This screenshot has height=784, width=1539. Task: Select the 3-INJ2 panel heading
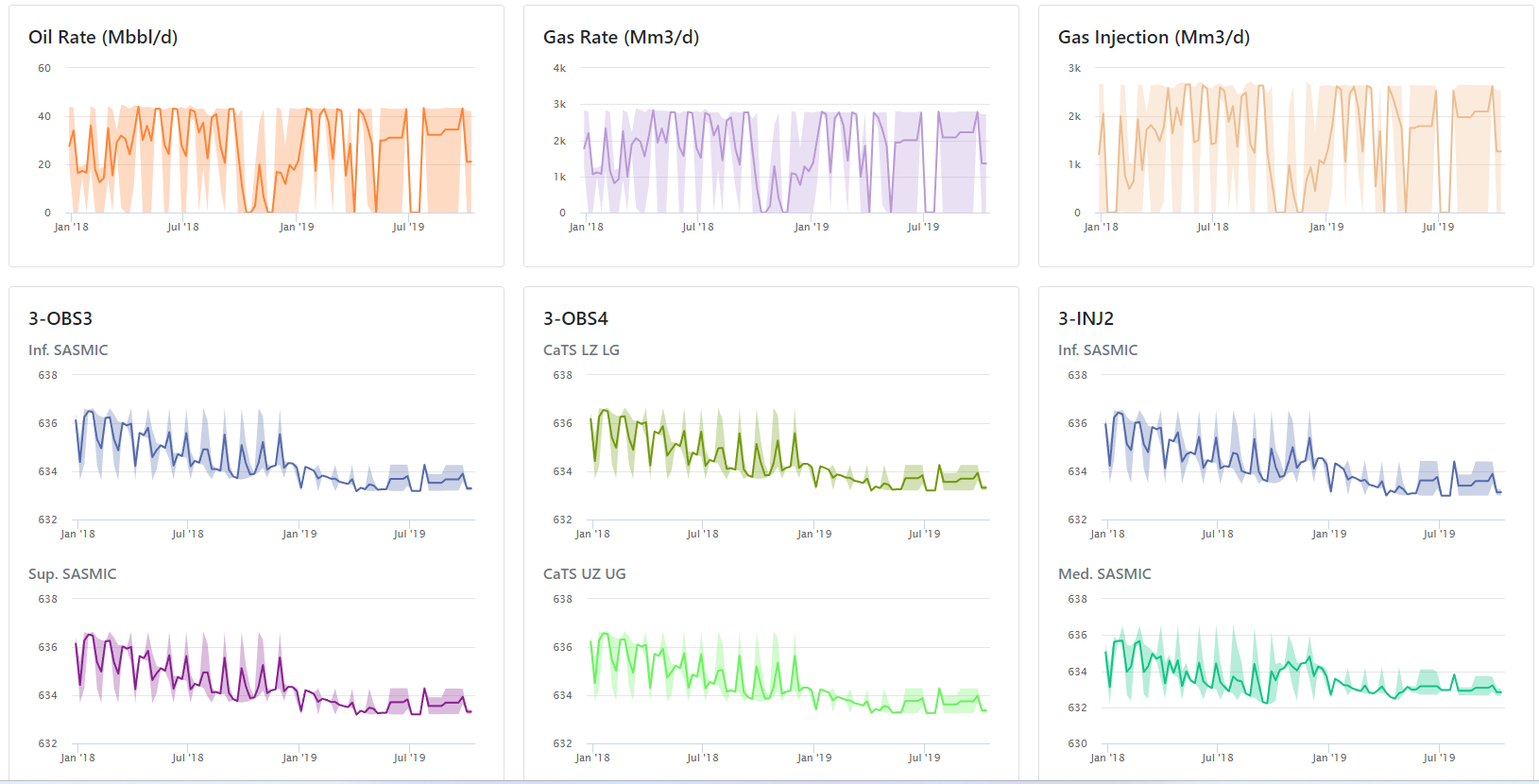1086,318
